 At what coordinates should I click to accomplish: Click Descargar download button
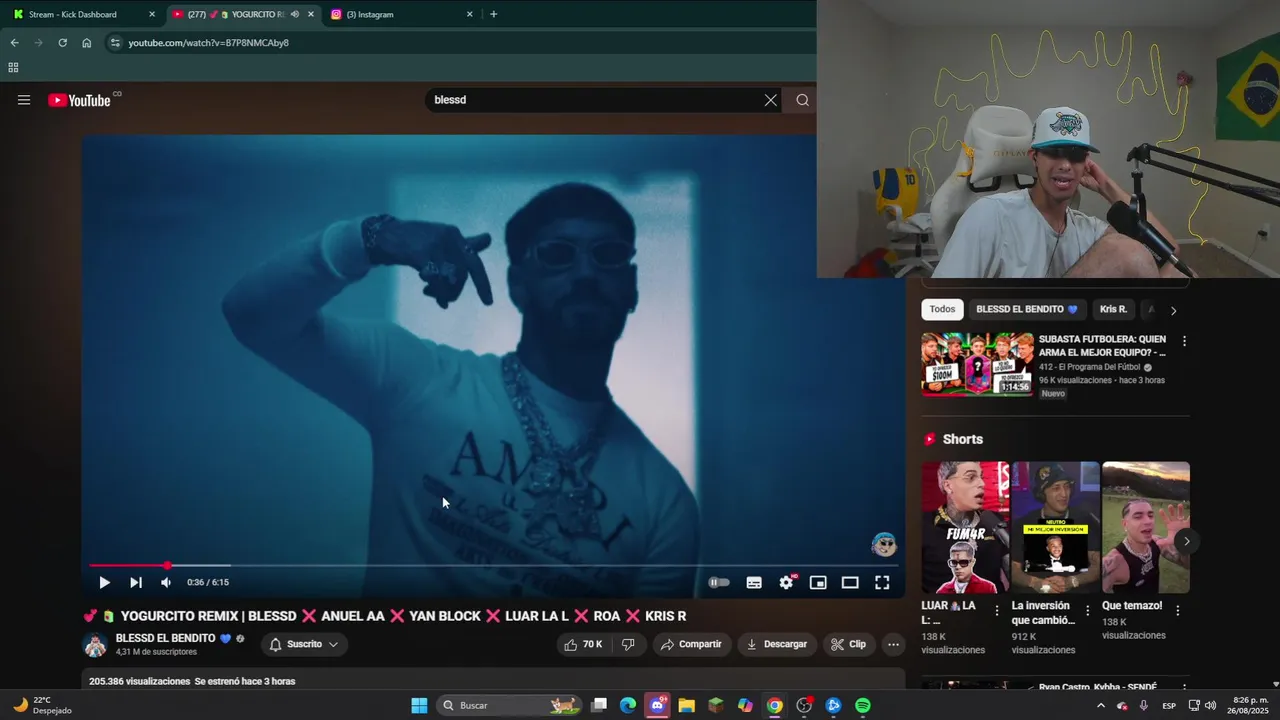(777, 645)
